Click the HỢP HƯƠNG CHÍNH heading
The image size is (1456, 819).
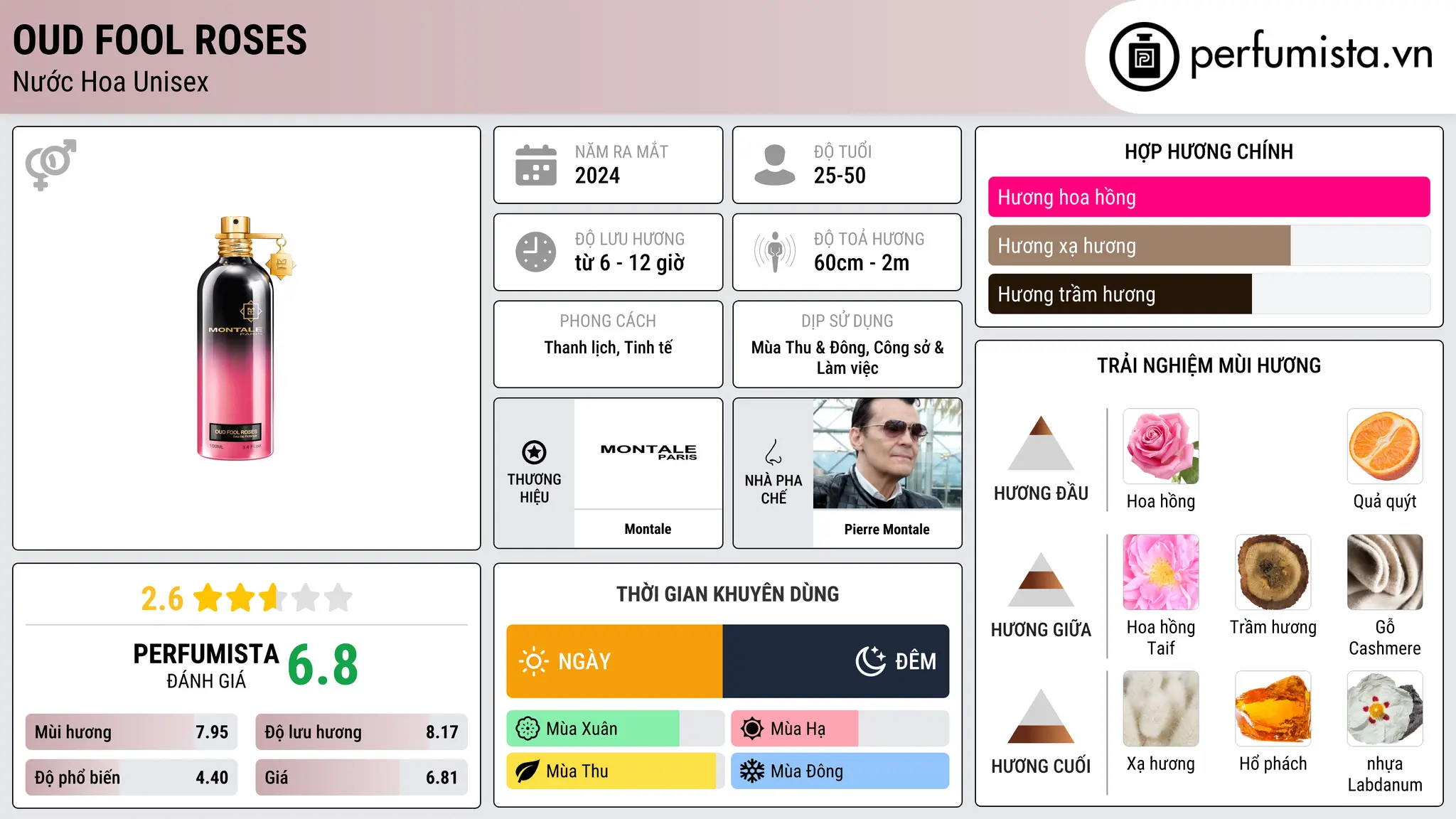coord(1209,151)
